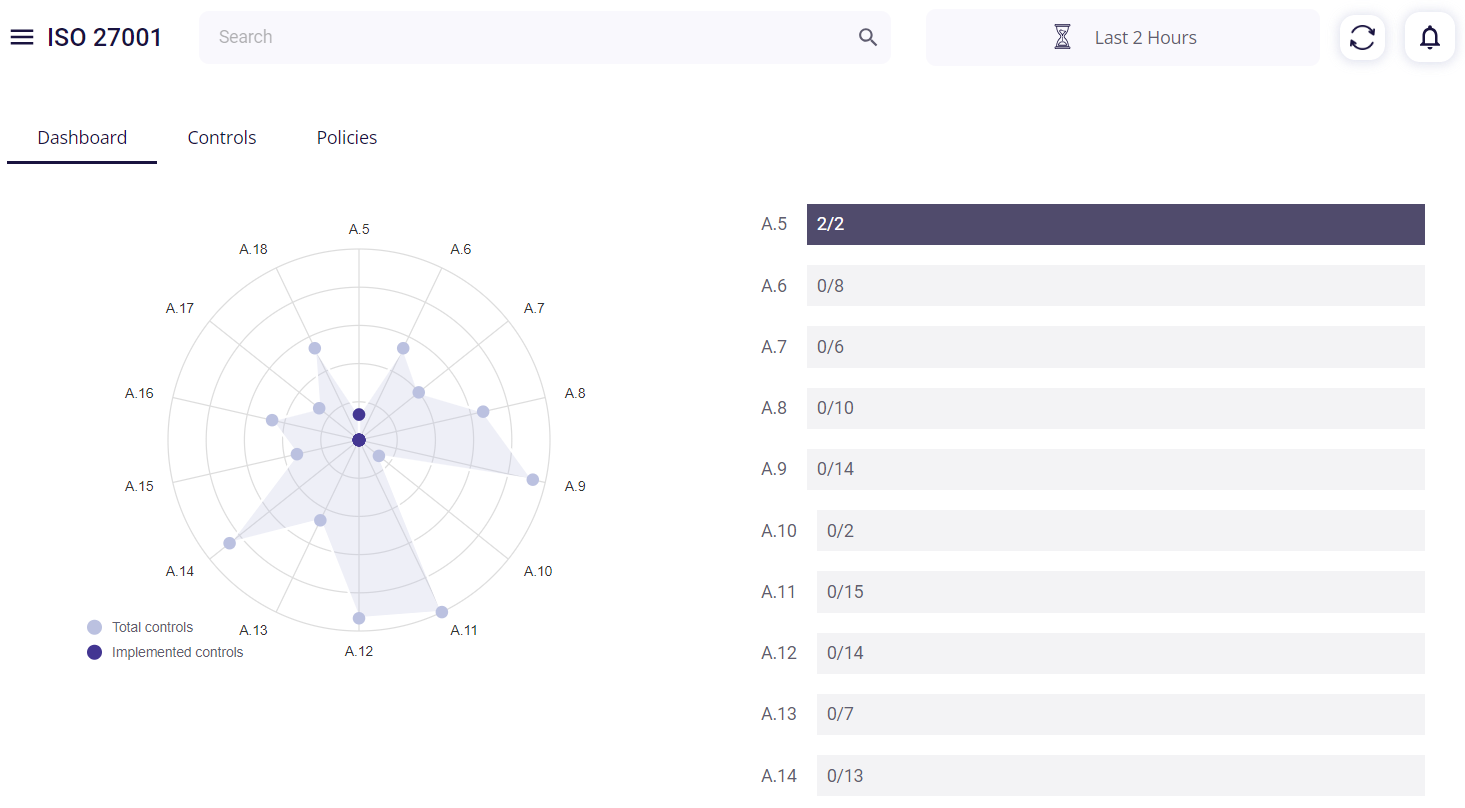Image resolution: width=1465 pixels, height=808 pixels.
Task: Click the search magnifier icon
Action: tap(868, 38)
